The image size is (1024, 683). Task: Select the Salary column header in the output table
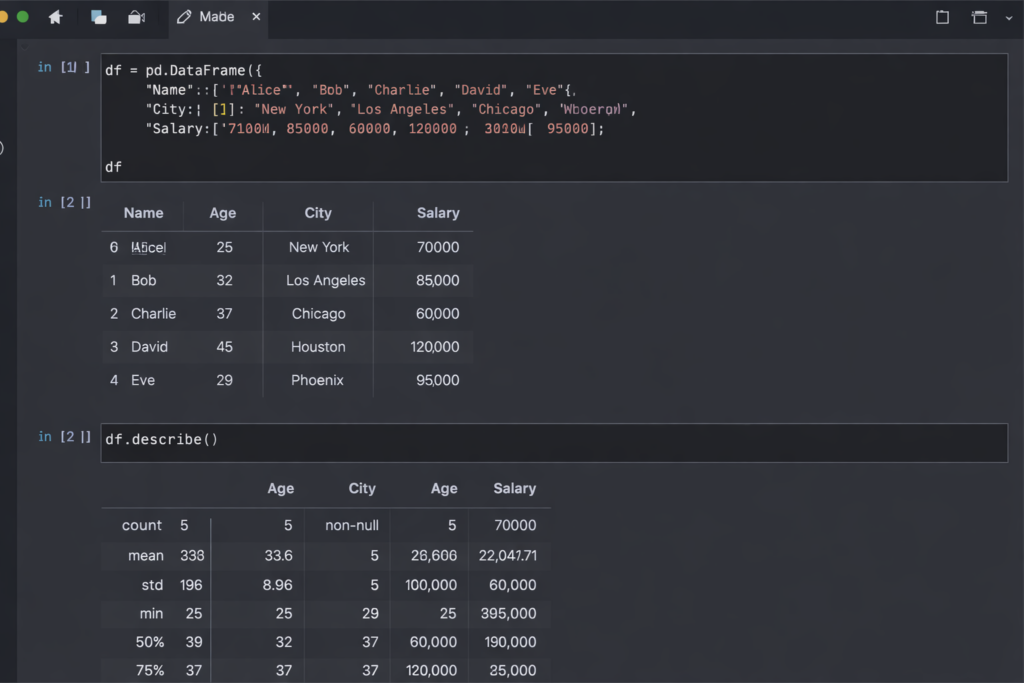tap(438, 213)
